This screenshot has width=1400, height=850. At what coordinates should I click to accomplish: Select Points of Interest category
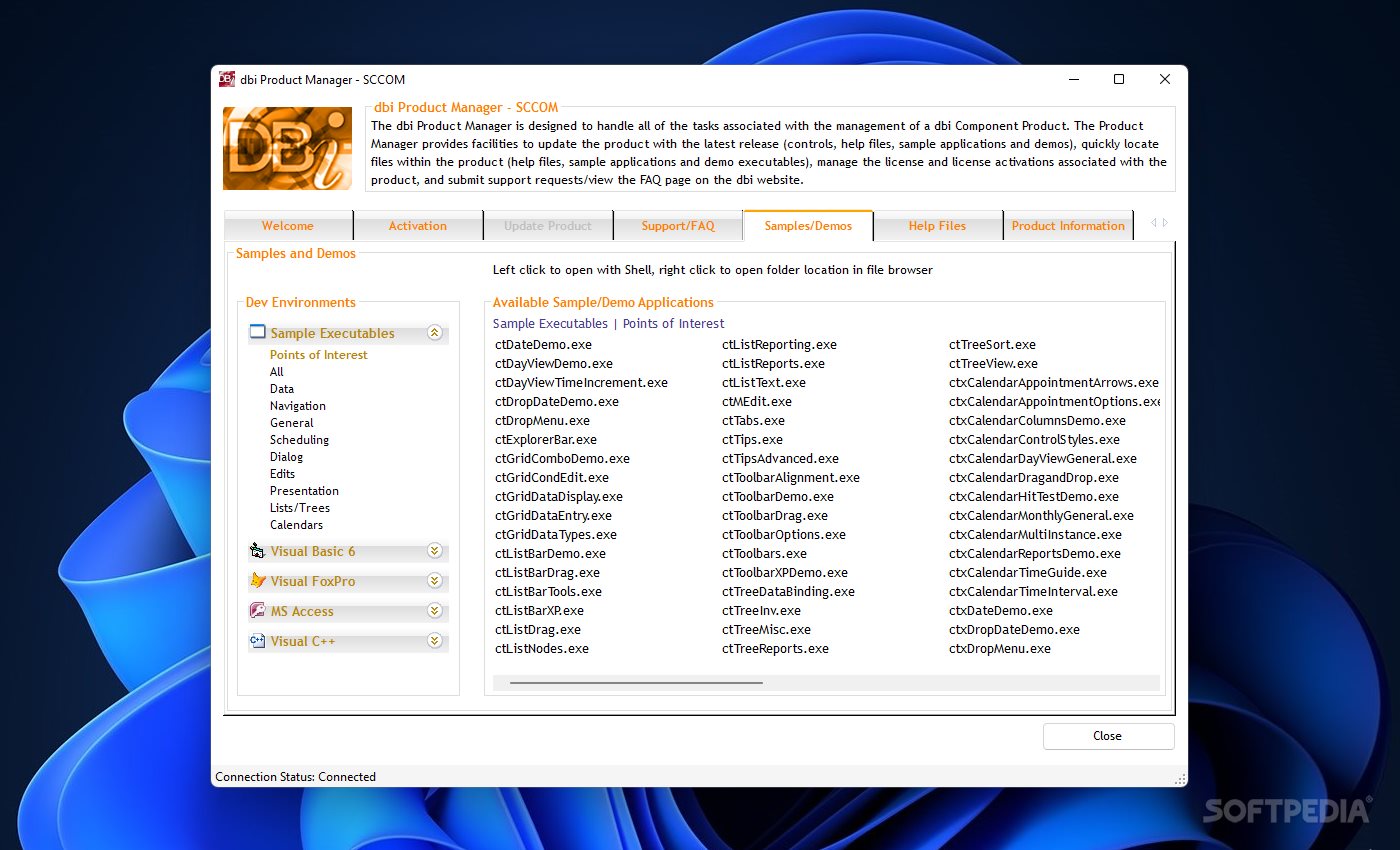point(318,355)
